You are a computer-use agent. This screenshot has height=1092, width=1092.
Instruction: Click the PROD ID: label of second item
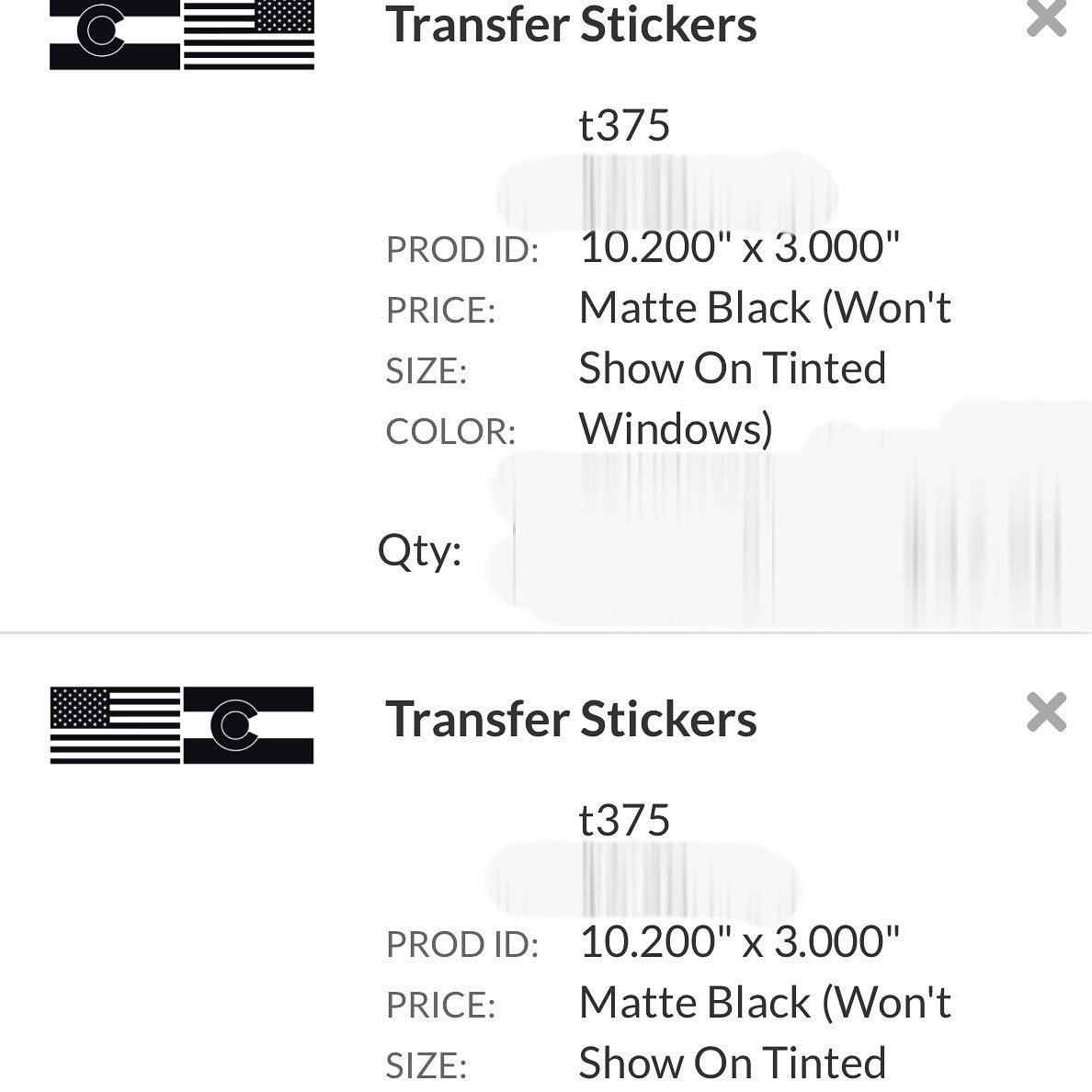[462, 944]
